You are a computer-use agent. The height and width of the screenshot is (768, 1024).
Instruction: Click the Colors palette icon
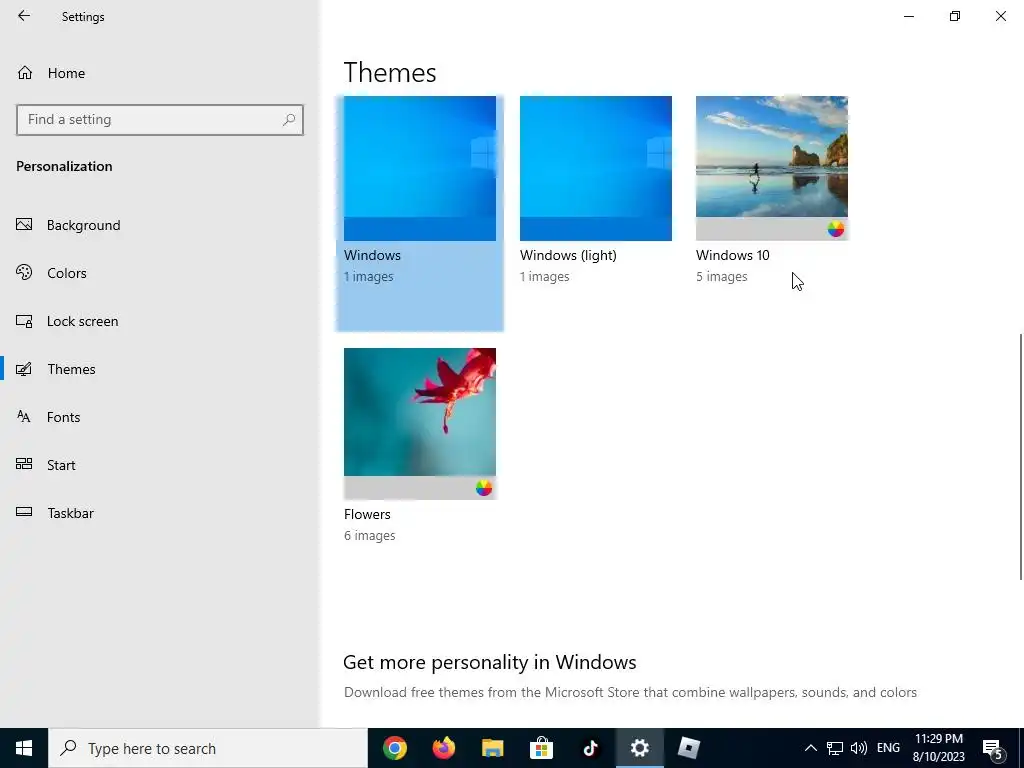pyautogui.click(x=24, y=272)
